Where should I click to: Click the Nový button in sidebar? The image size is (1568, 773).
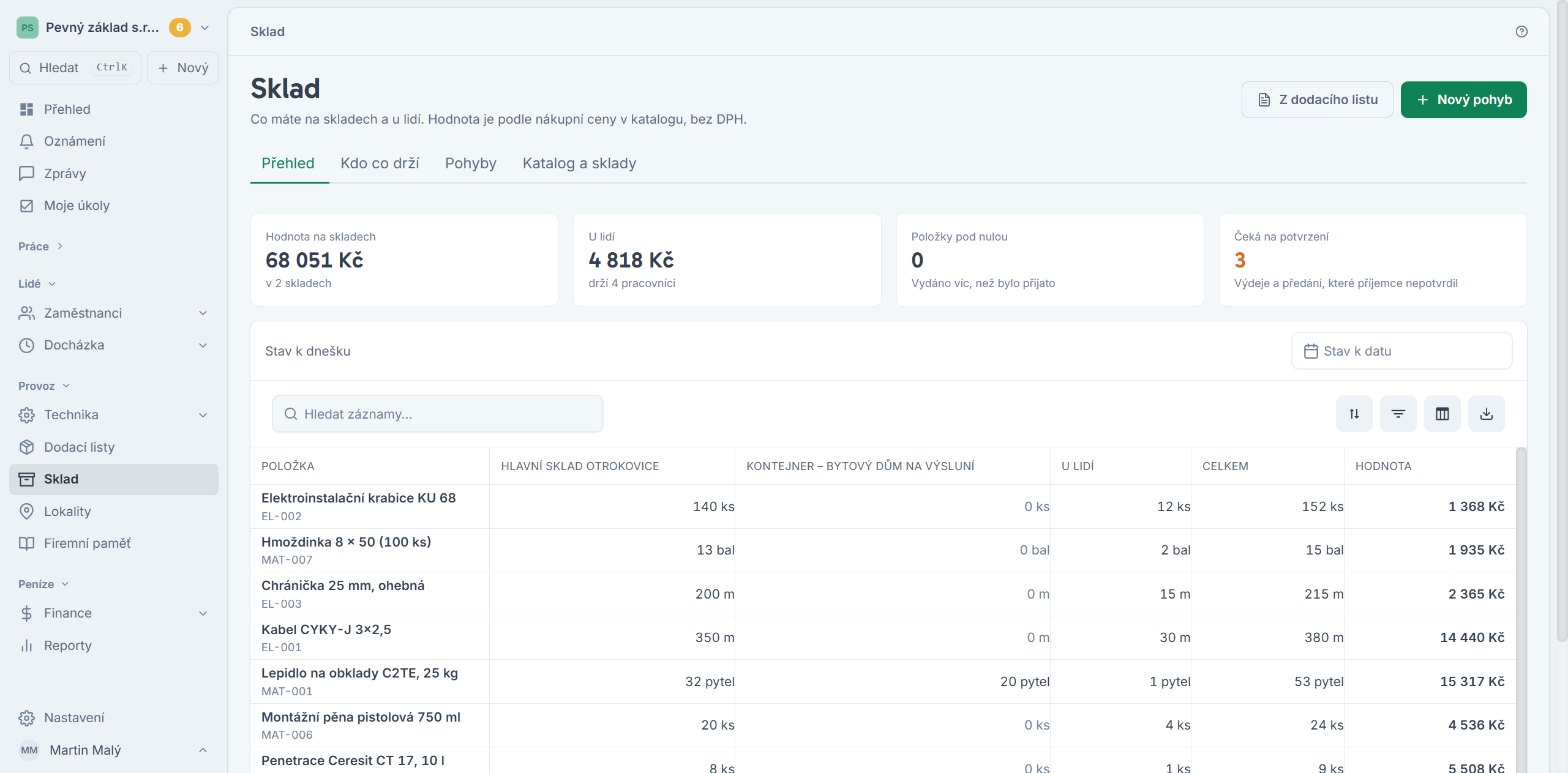[x=183, y=68]
